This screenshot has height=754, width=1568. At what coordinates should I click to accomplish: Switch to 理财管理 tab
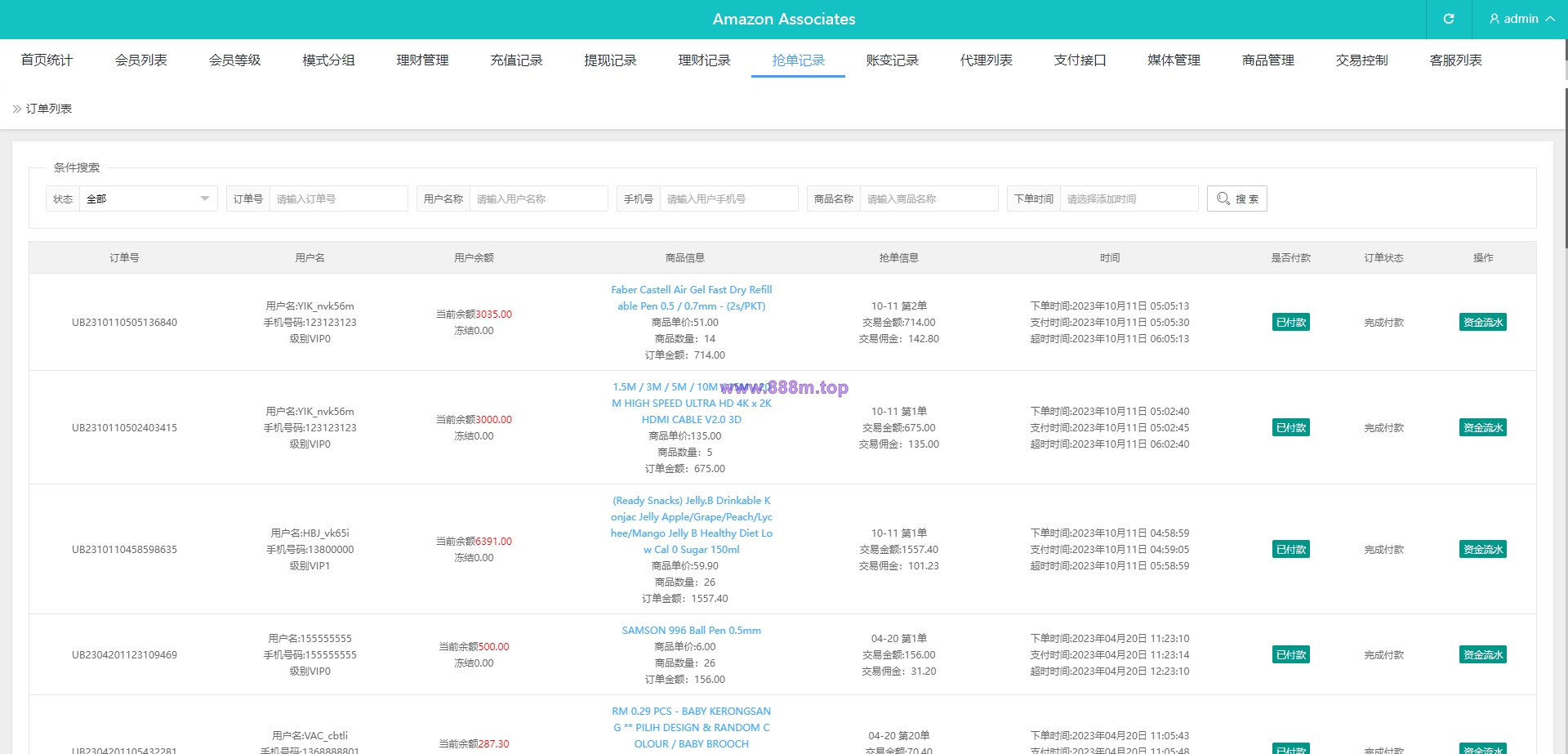pos(422,60)
